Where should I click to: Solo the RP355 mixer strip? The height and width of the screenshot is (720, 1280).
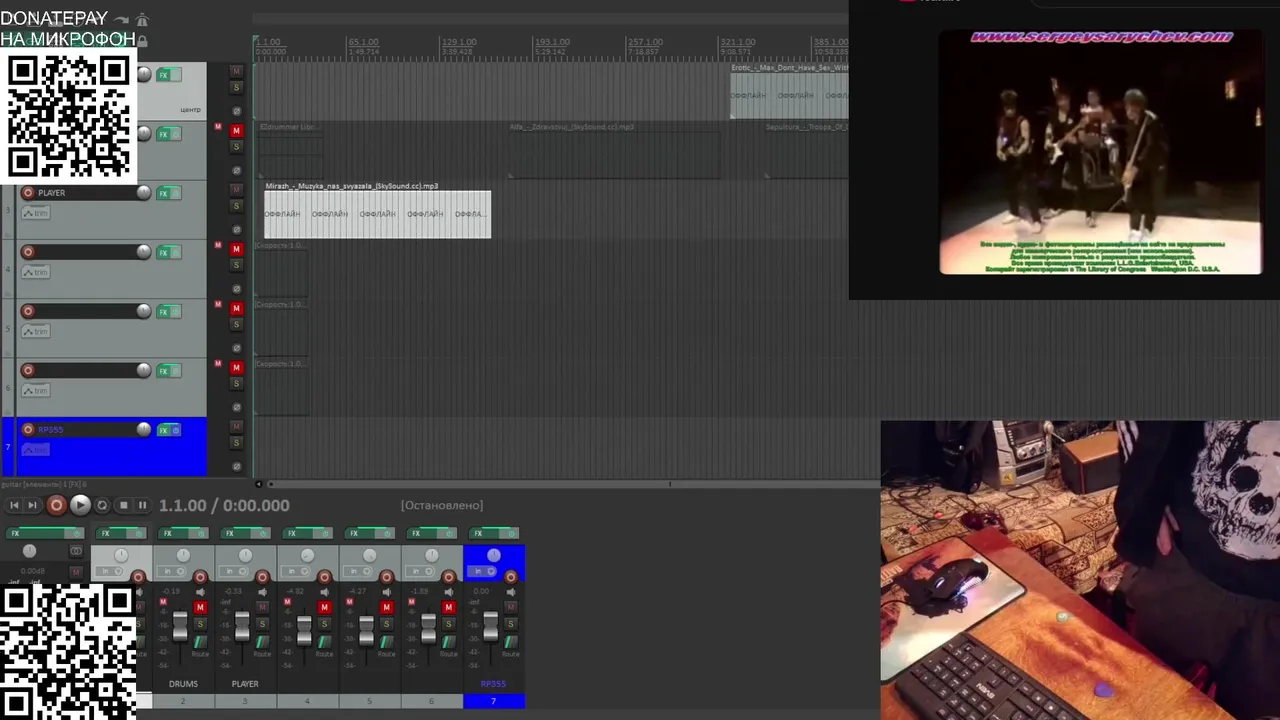(x=510, y=624)
